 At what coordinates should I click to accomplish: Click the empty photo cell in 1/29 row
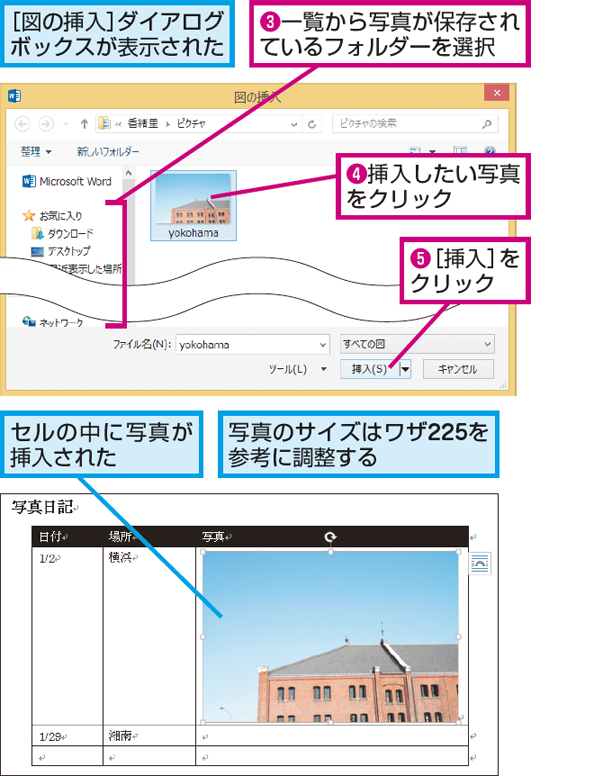pos(332,736)
